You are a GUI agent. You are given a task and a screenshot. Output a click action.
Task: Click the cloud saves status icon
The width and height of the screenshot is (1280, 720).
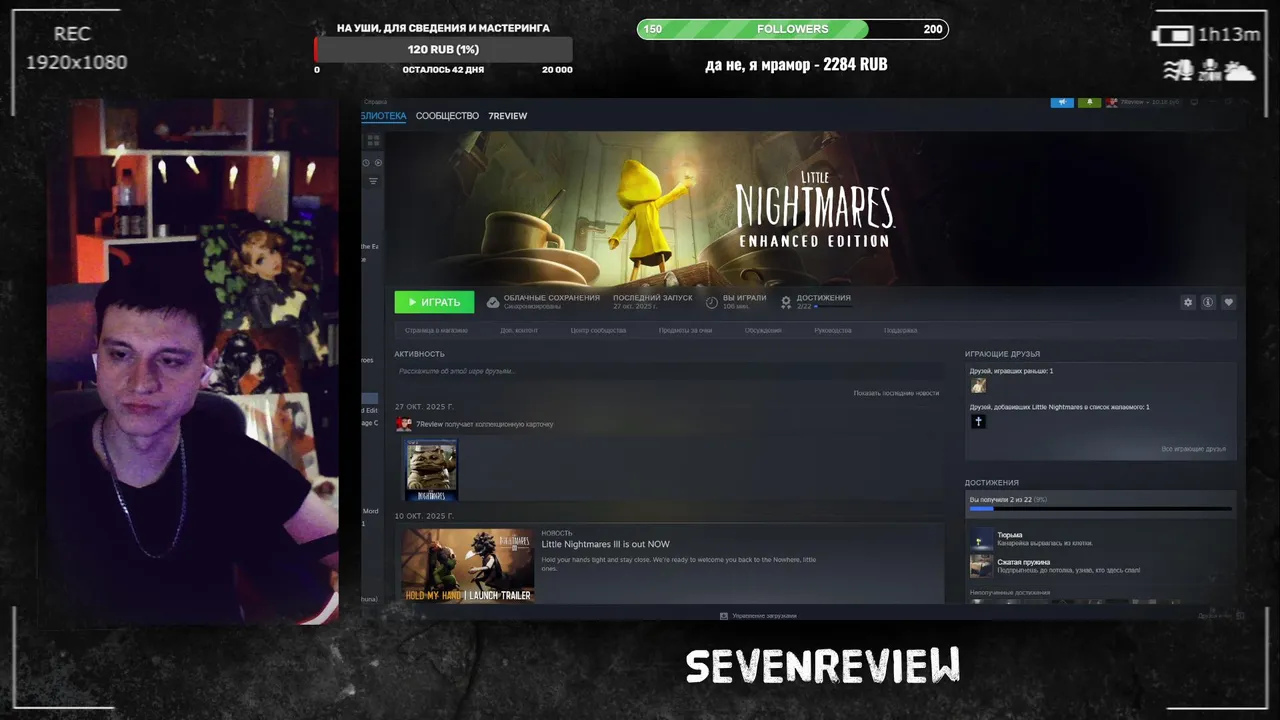(x=493, y=302)
